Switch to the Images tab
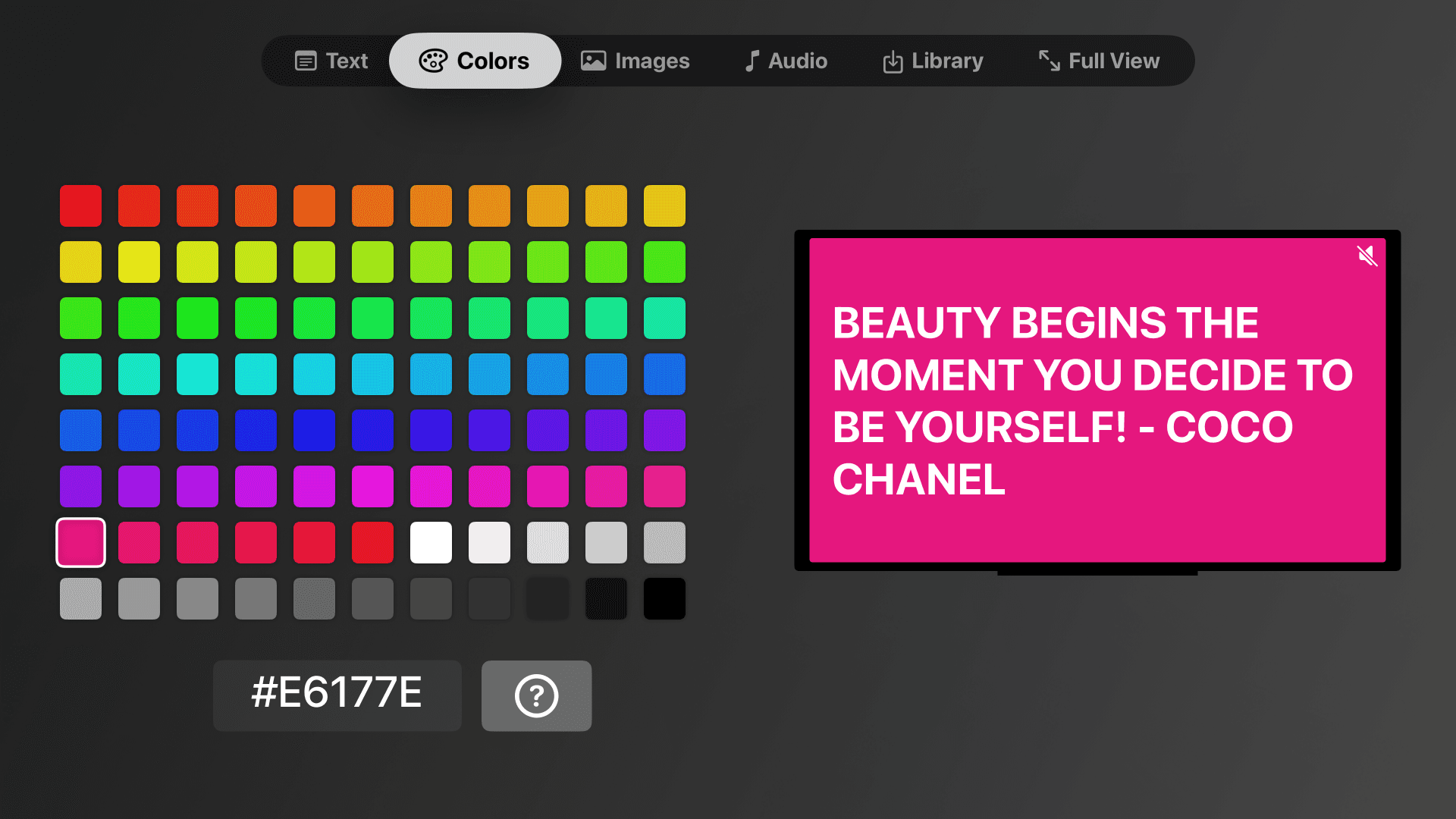Image resolution: width=1456 pixels, height=819 pixels. (x=635, y=61)
